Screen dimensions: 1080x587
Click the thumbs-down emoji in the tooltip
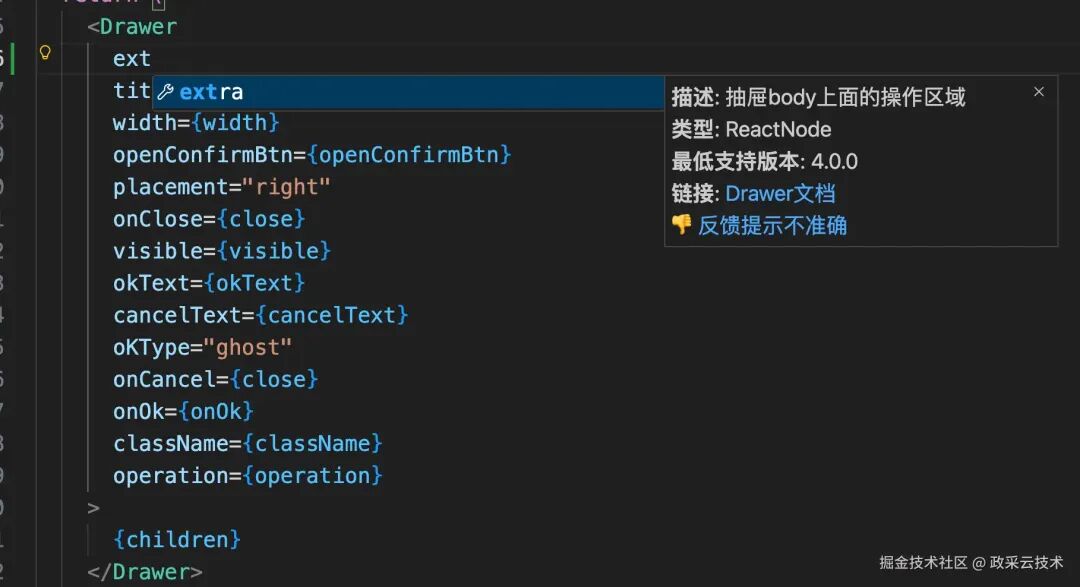[x=682, y=226]
